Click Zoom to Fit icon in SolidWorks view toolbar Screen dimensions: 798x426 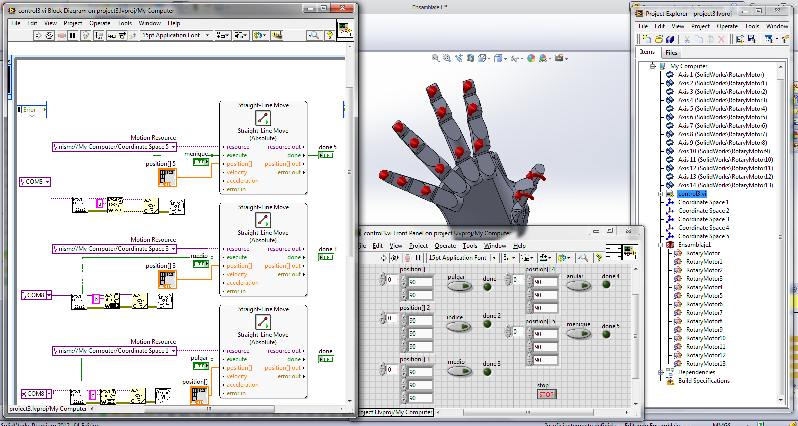coord(436,58)
